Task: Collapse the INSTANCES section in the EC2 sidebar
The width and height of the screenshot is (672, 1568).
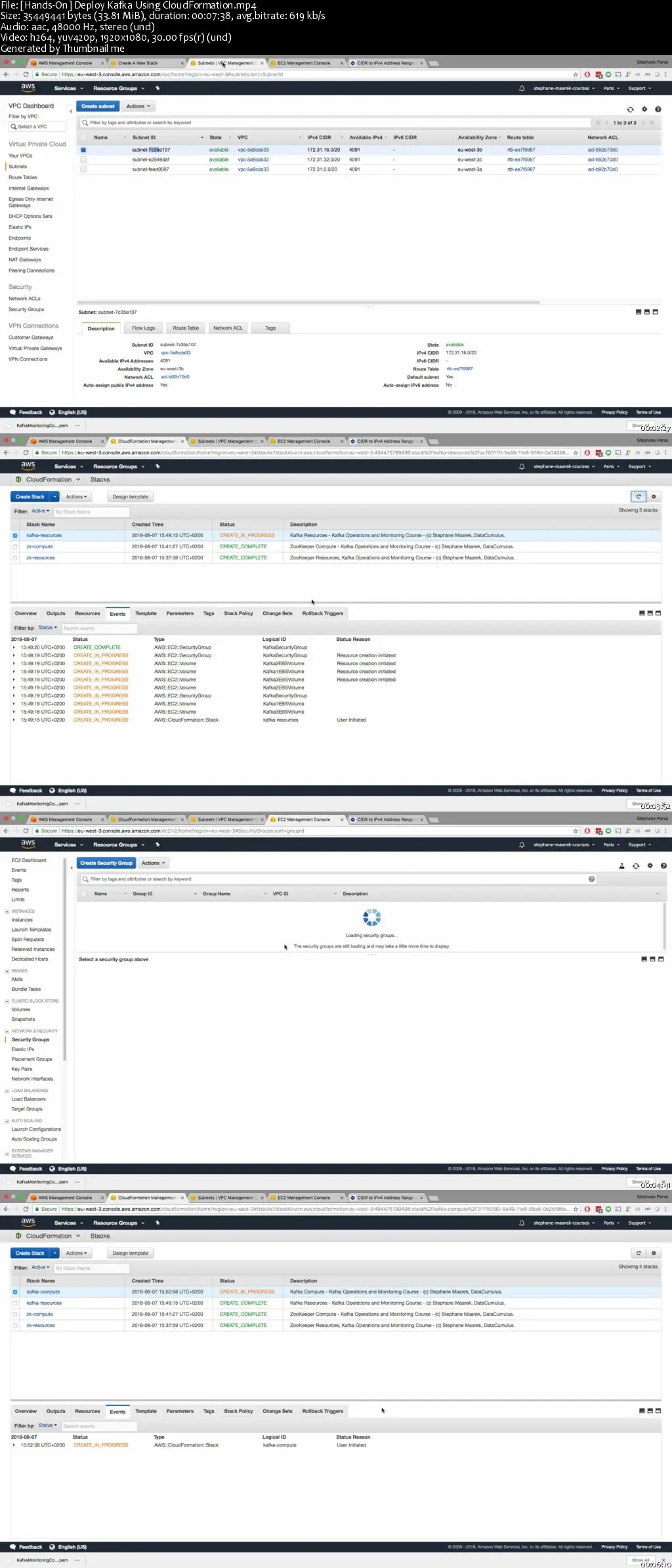Action: [x=7, y=911]
